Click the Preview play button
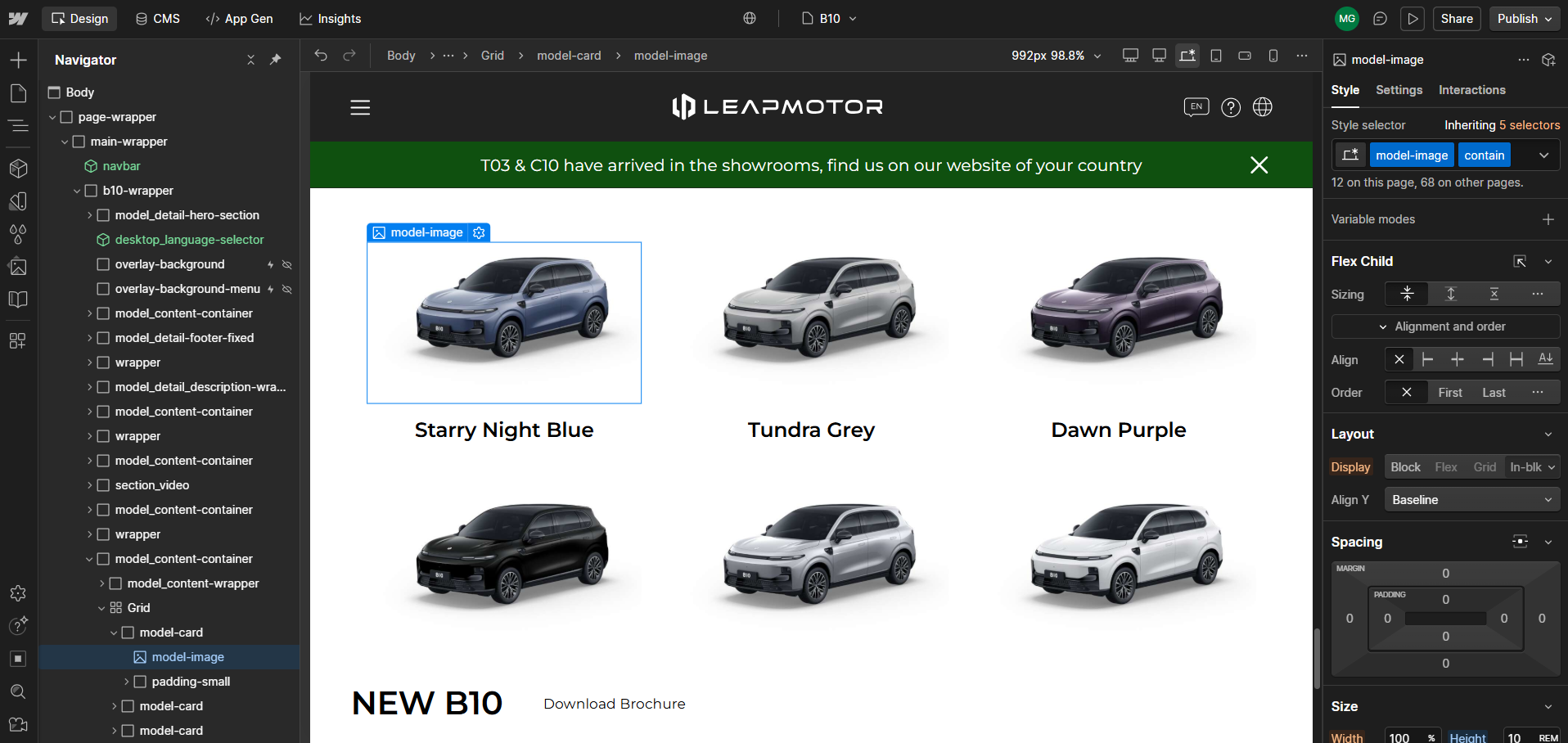 click(x=1413, y=18)
